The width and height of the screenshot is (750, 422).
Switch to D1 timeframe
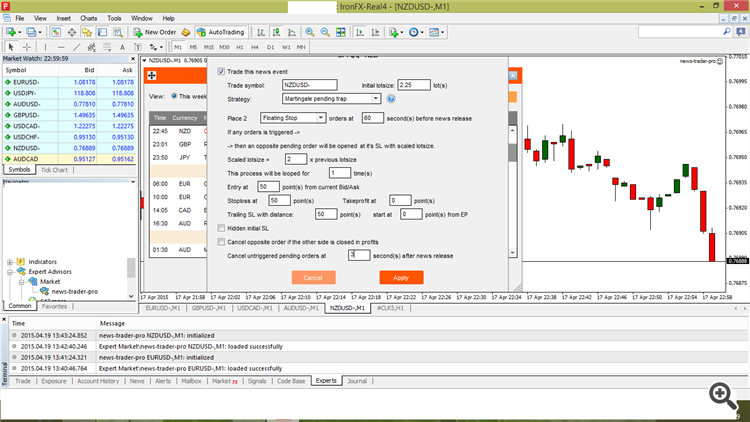[270, 47]
